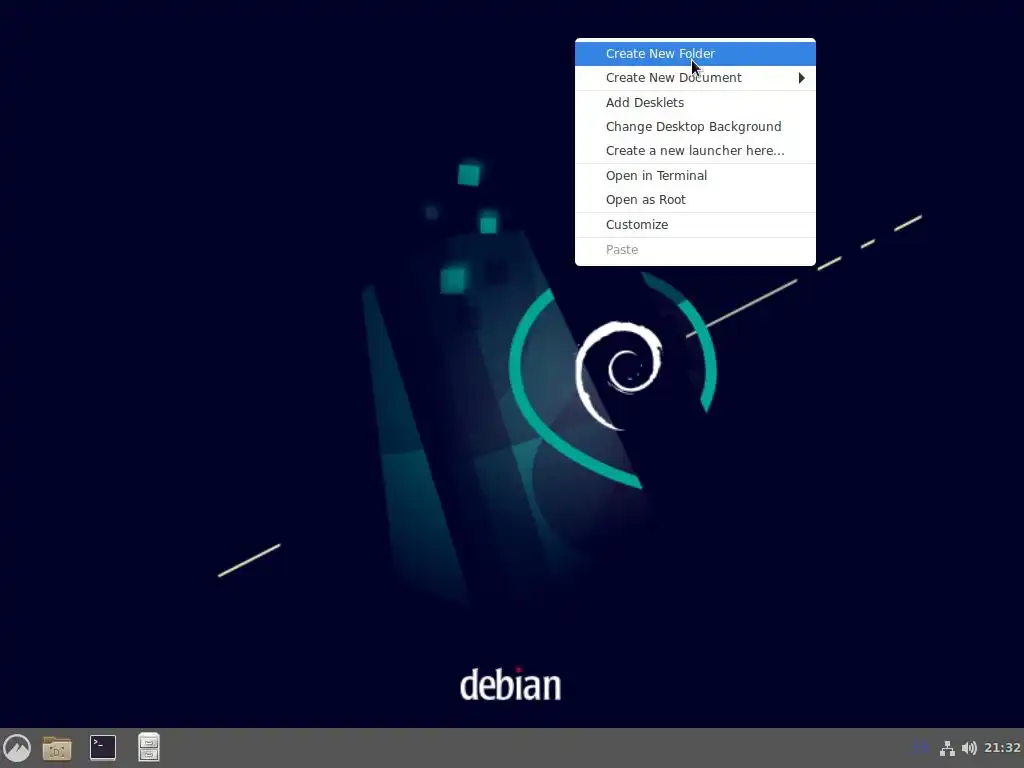Image resolution: width=1024 pixels, height=768 pixels.
Task: Choose Open in Terminal
Action: [695, 176]
